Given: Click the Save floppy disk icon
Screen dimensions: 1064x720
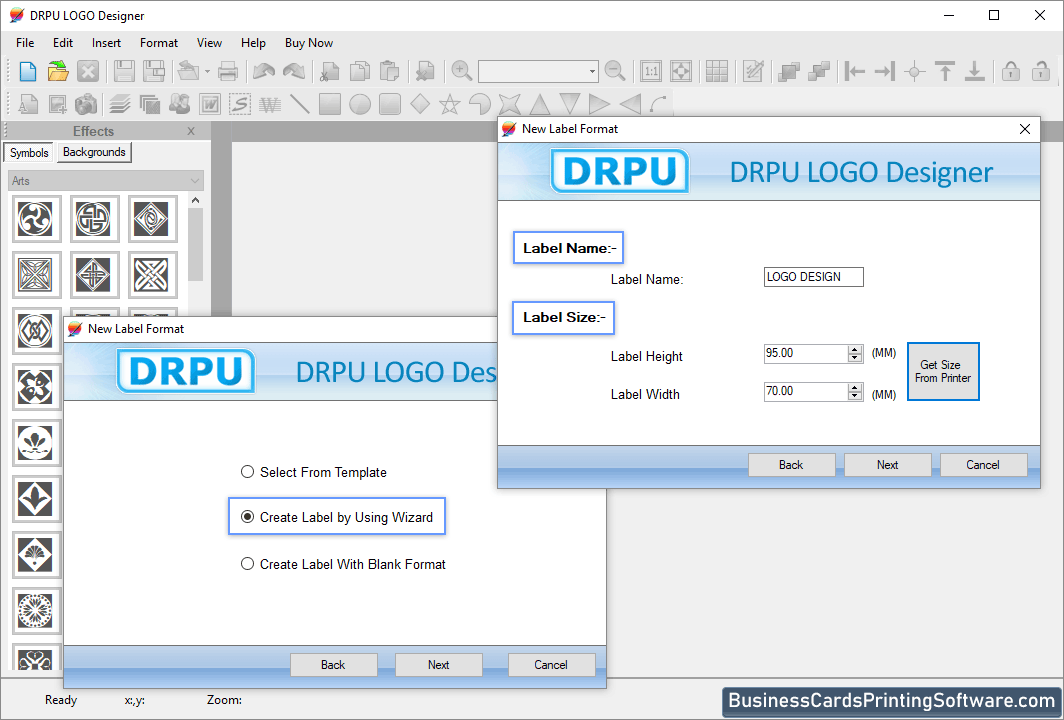Looking at the screenshot, I should tap(124, 71).
